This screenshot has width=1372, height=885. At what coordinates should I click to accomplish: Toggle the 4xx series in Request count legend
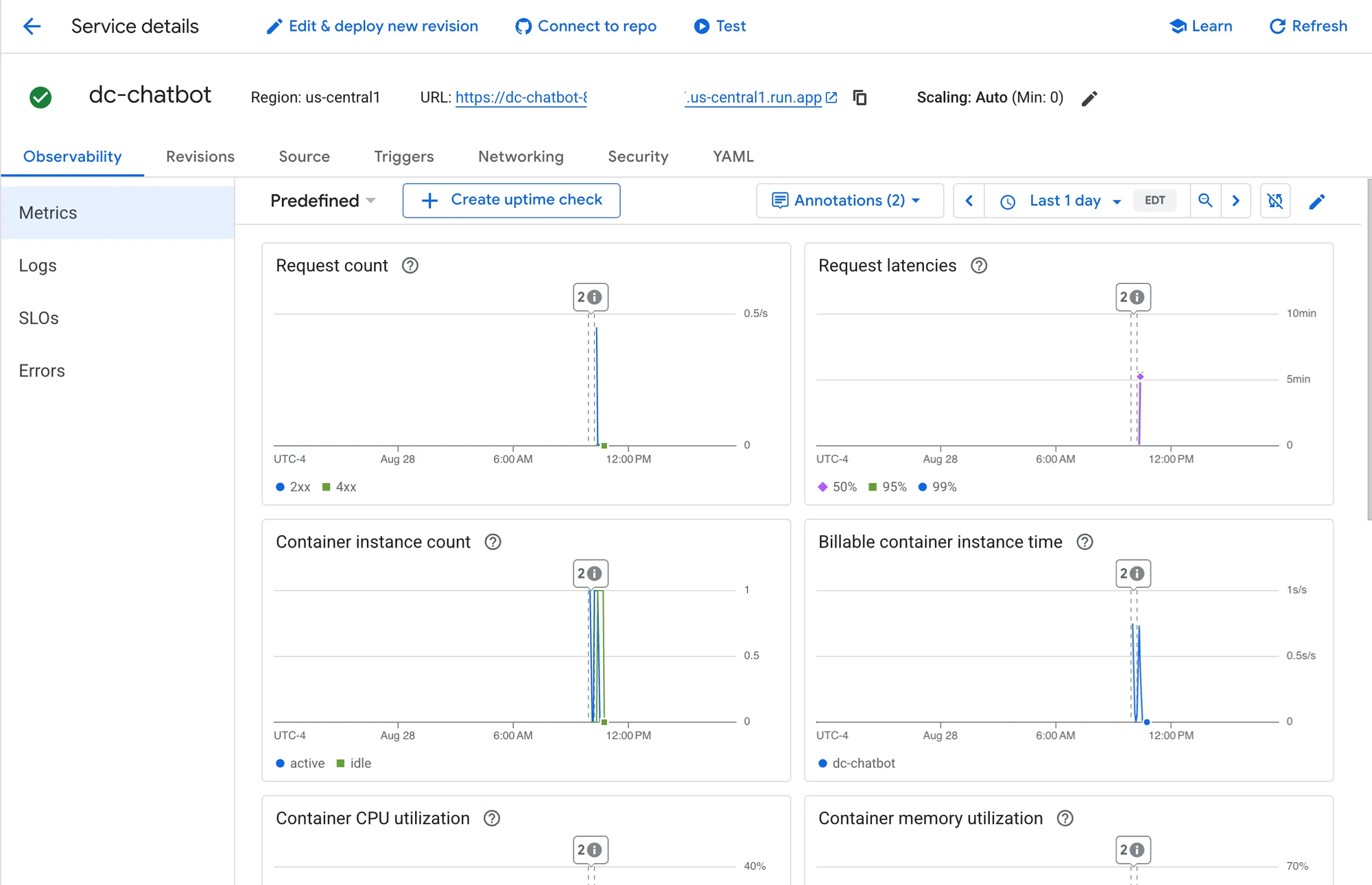(340, 487)
